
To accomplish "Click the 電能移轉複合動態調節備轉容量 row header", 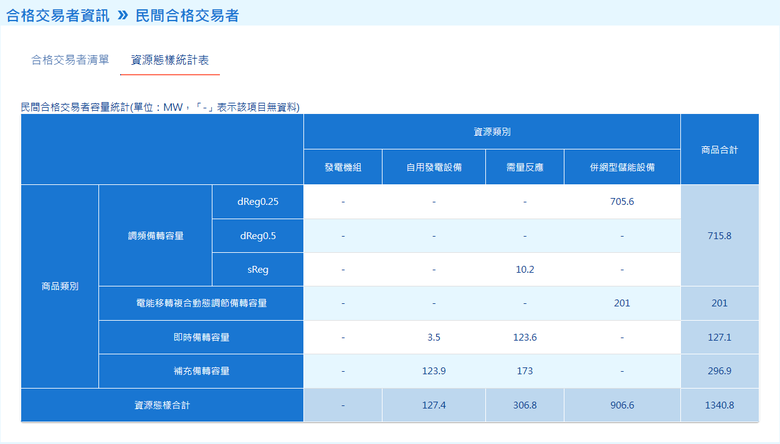I will pyautogui.click(x=201, y=303).
